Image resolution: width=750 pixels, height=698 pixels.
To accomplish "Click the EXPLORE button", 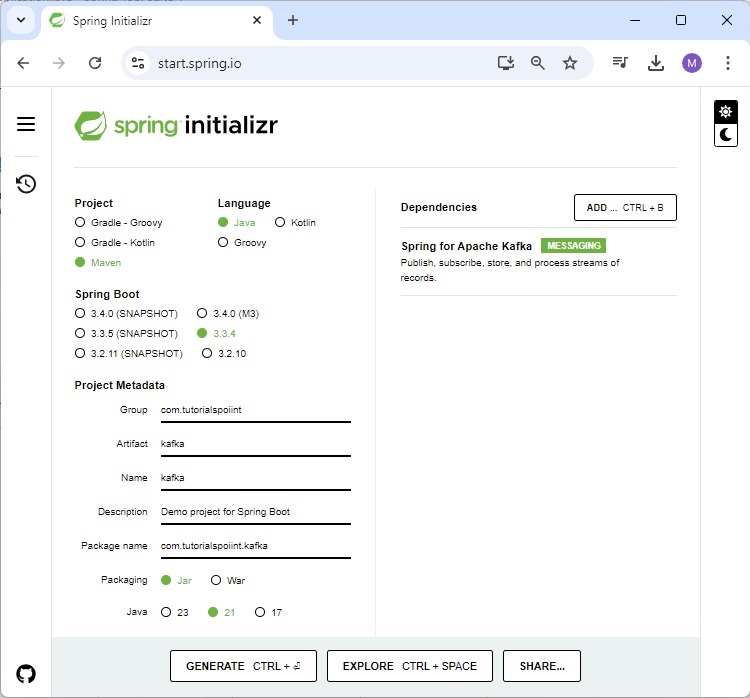I will click(409, 666).
